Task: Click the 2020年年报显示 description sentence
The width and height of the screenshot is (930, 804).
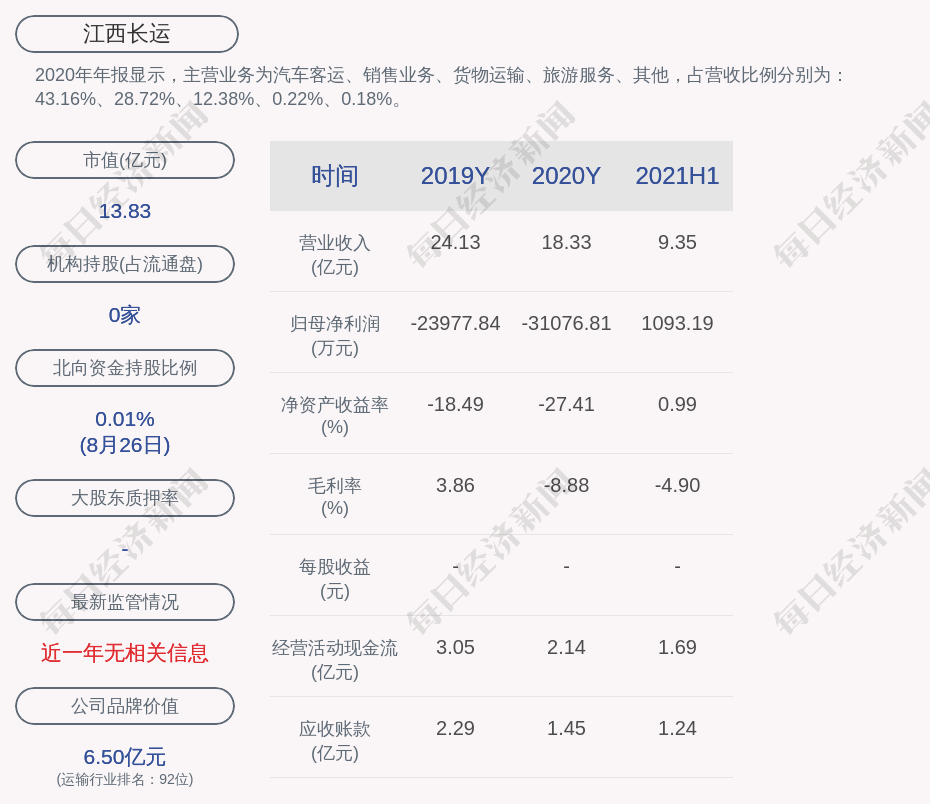Action: pyautogui.click(x=439, y=75)
